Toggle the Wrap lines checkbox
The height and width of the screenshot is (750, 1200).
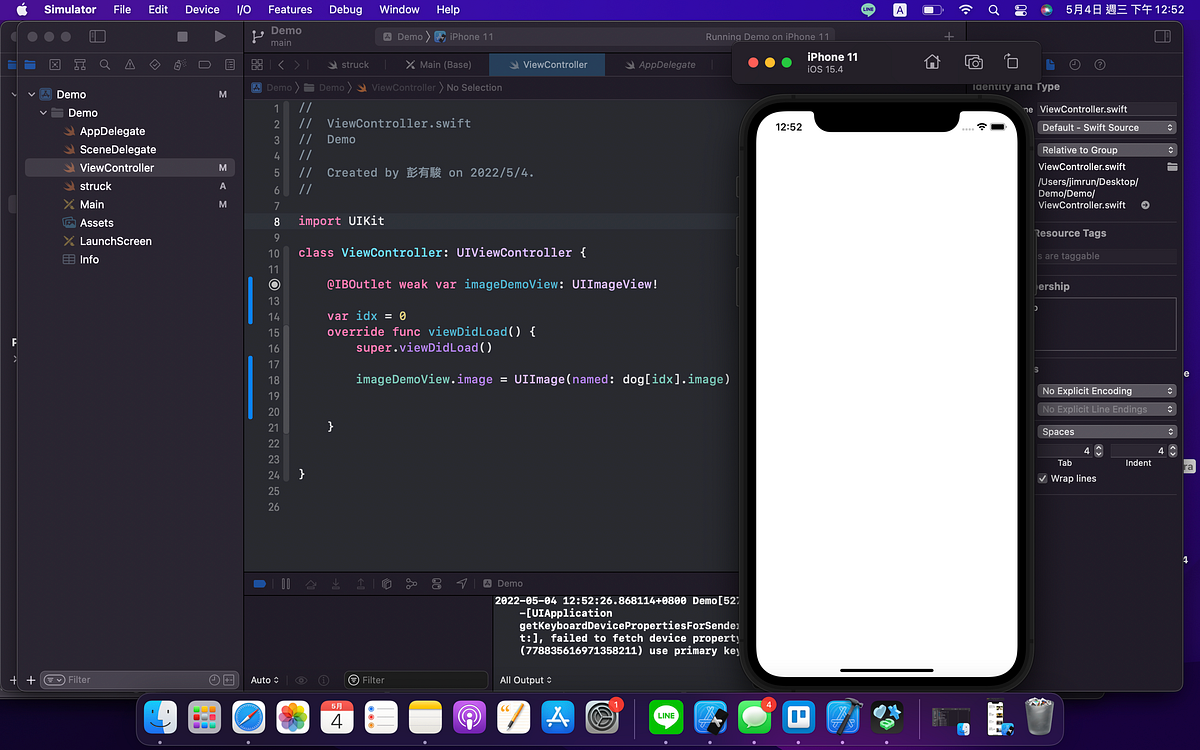pyautogui.click(x=1043, y=478)
